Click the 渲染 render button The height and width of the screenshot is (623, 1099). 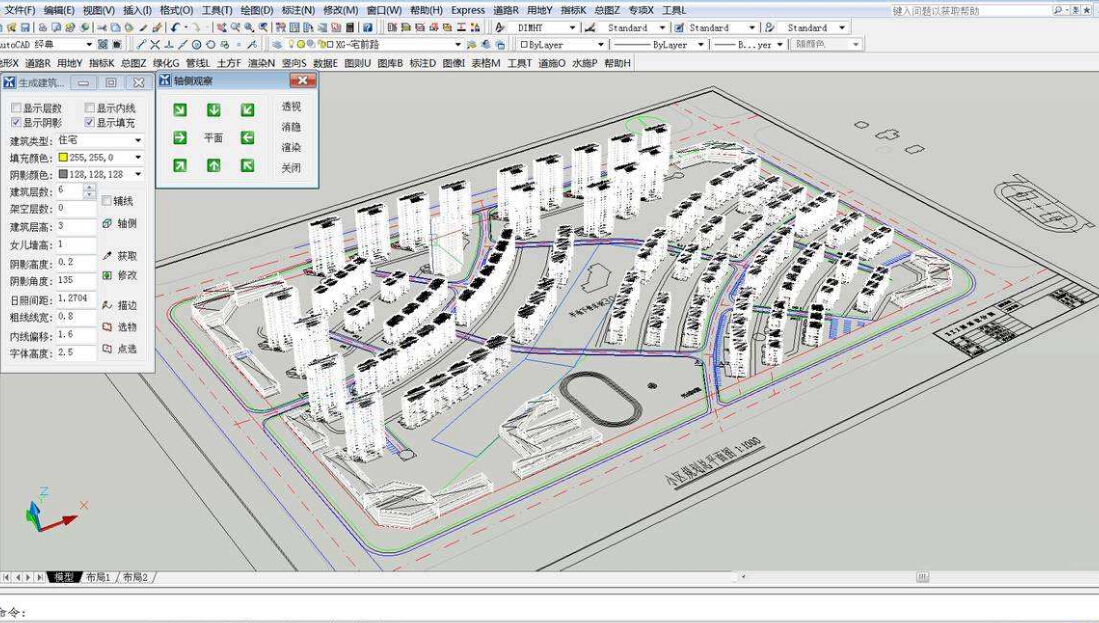[x=291, y=147]
